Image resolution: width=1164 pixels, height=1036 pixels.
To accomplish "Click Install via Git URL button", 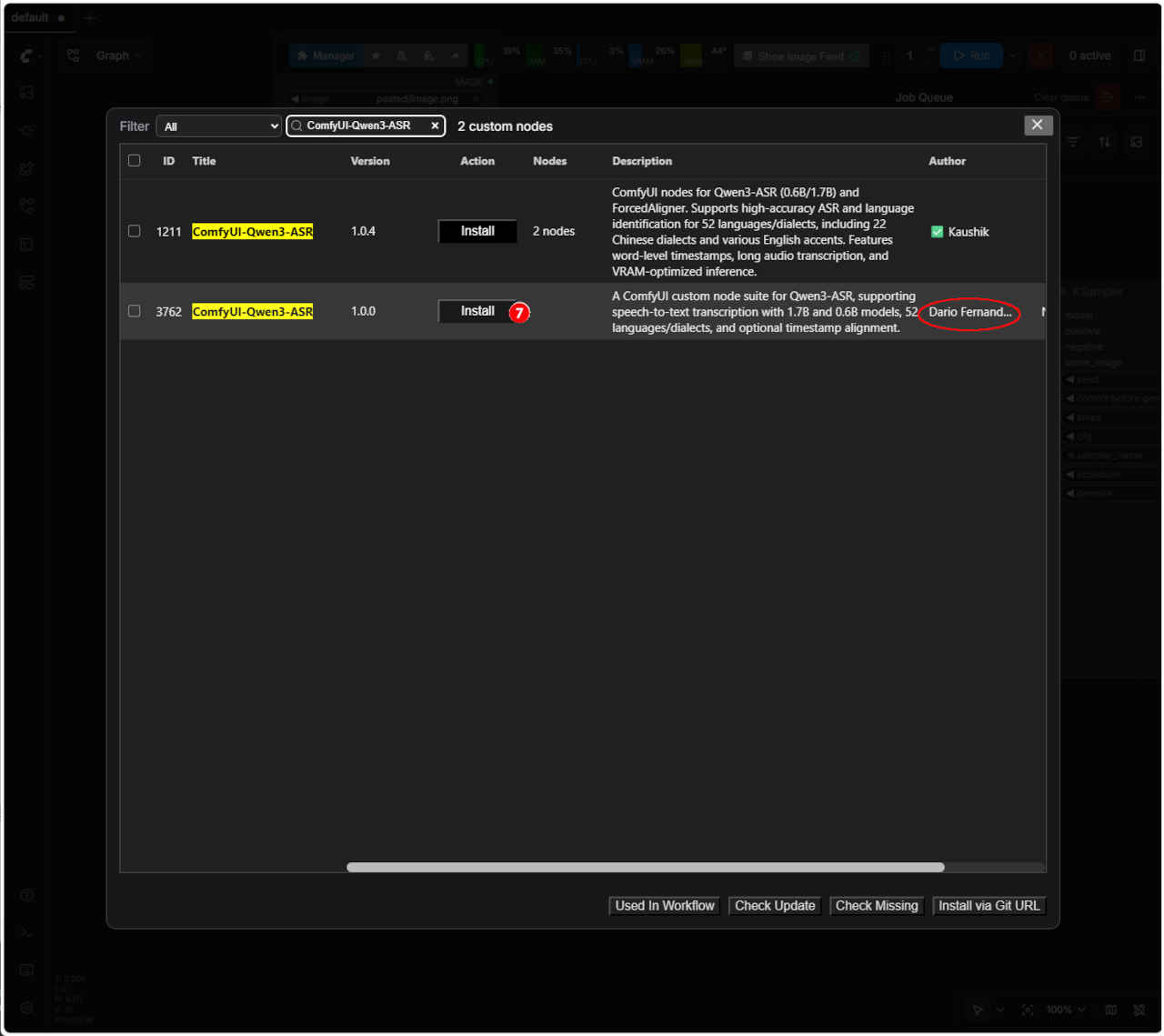I will click(x=989, y=906).
